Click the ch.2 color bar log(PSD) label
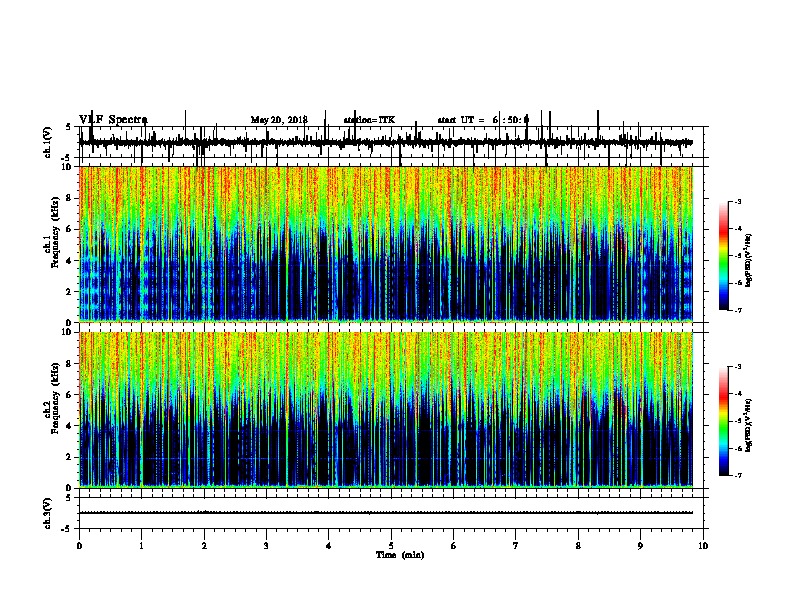The image size is (792, 612). (749, 425)
